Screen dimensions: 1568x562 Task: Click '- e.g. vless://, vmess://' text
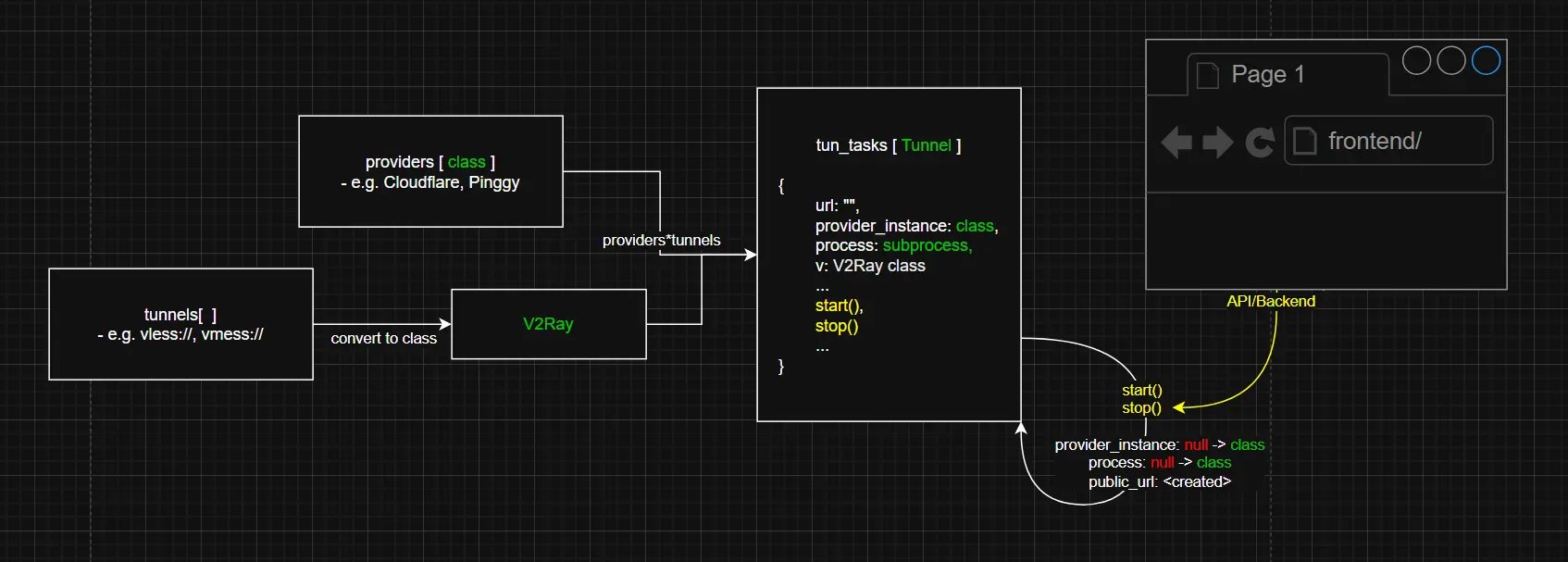click(x=180, y=334)
